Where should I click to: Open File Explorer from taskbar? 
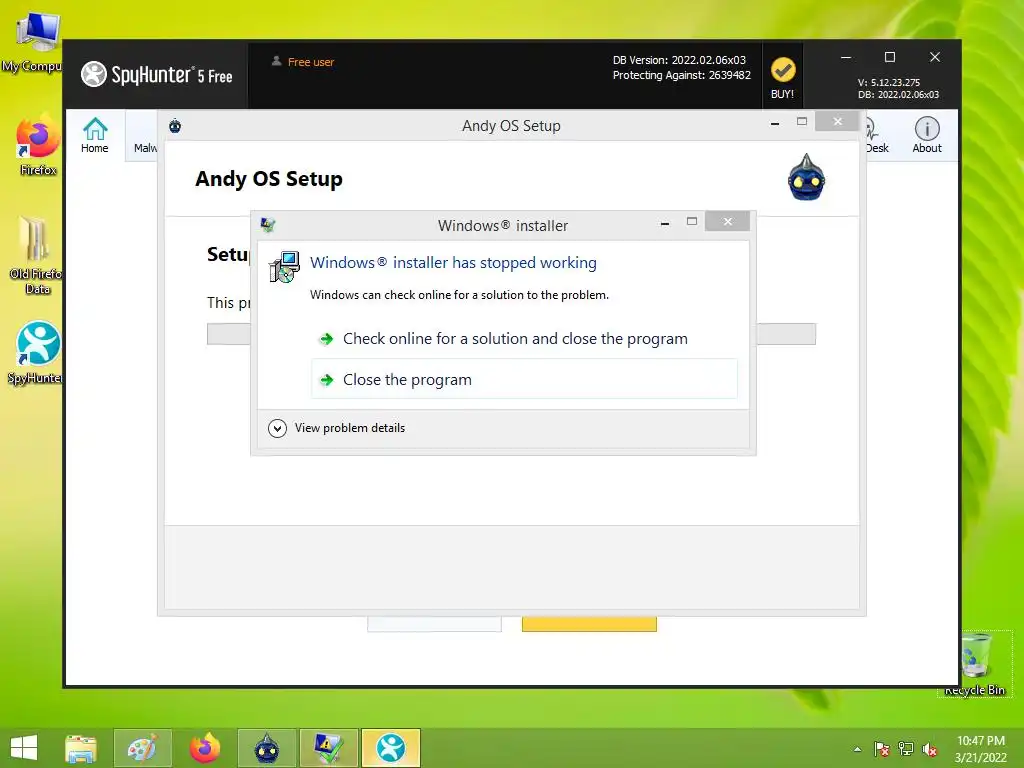click(x=81, y=748)
